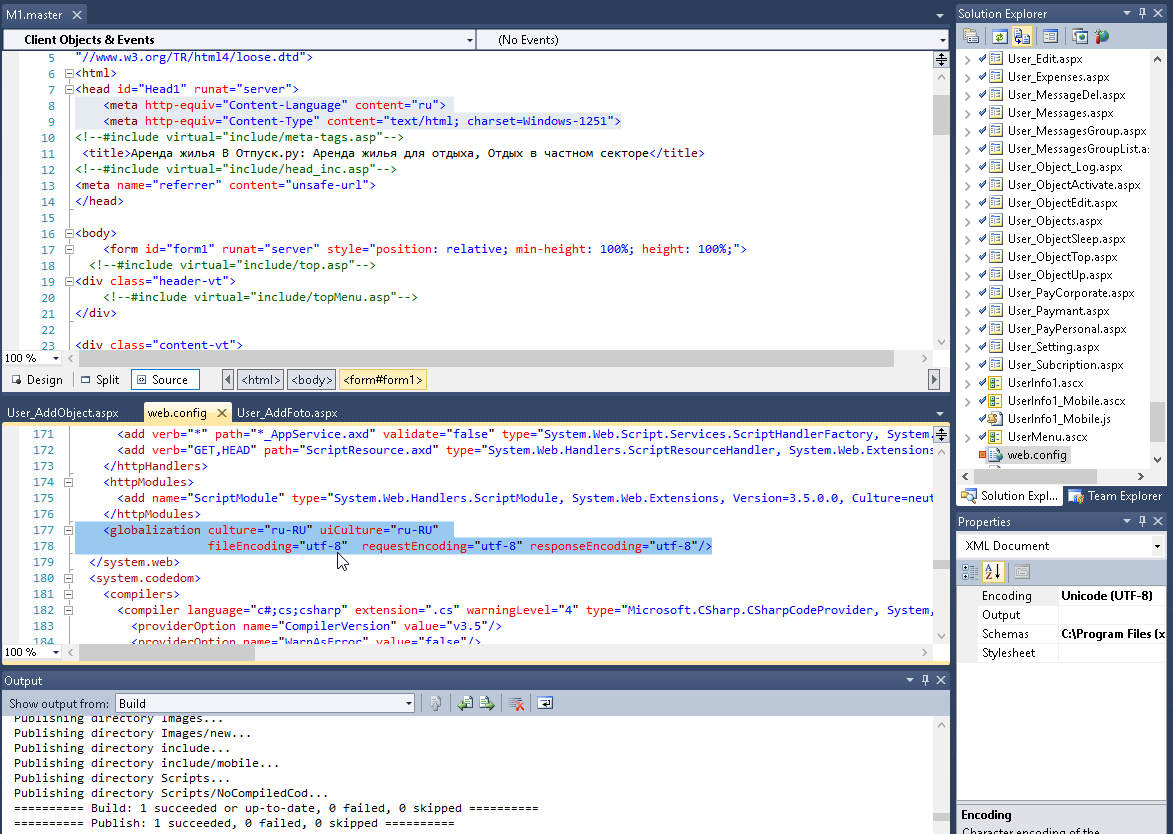Click the View Designer icon in Solution Explorer
The image size is (1173, 834).
(1050, 37)
